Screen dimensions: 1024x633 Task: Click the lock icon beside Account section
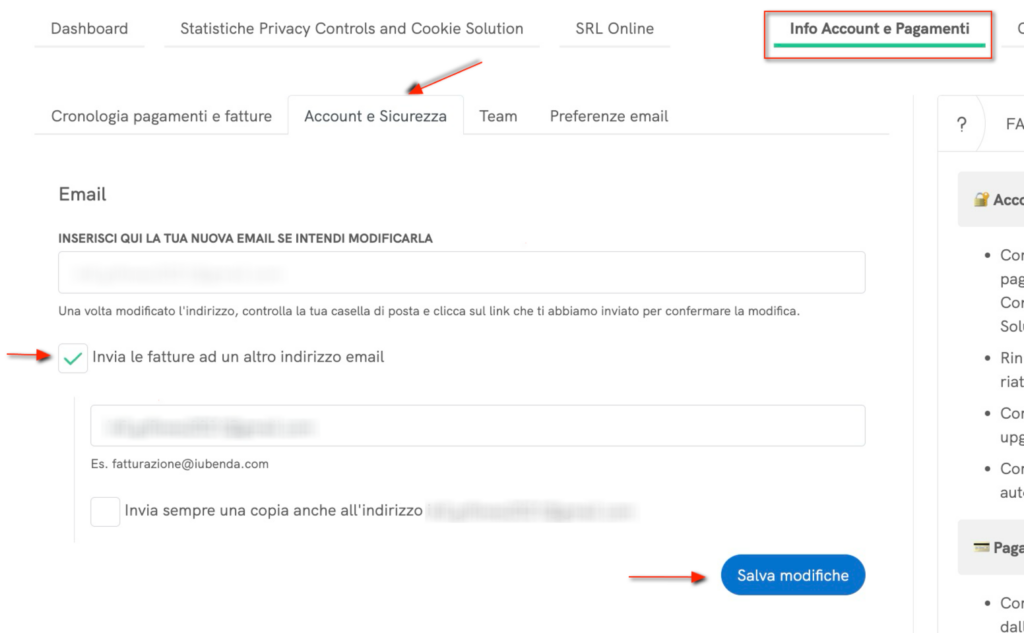[x=981, y=200]
